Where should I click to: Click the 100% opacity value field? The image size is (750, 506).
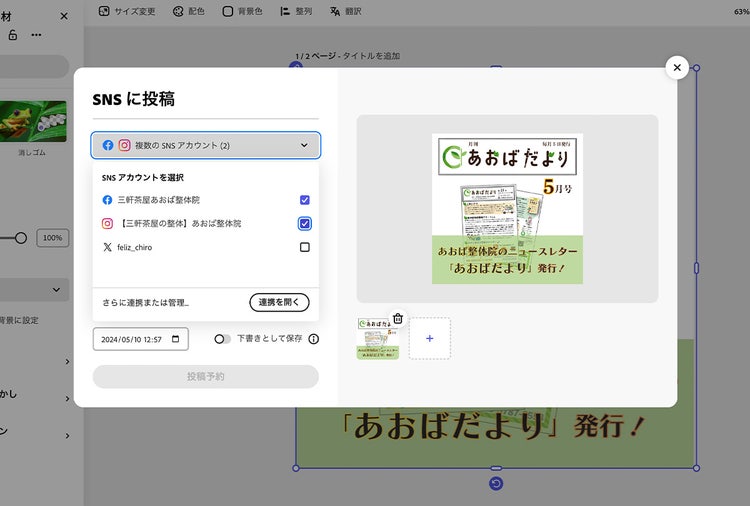pyautogui.click(x=53, y=238)
